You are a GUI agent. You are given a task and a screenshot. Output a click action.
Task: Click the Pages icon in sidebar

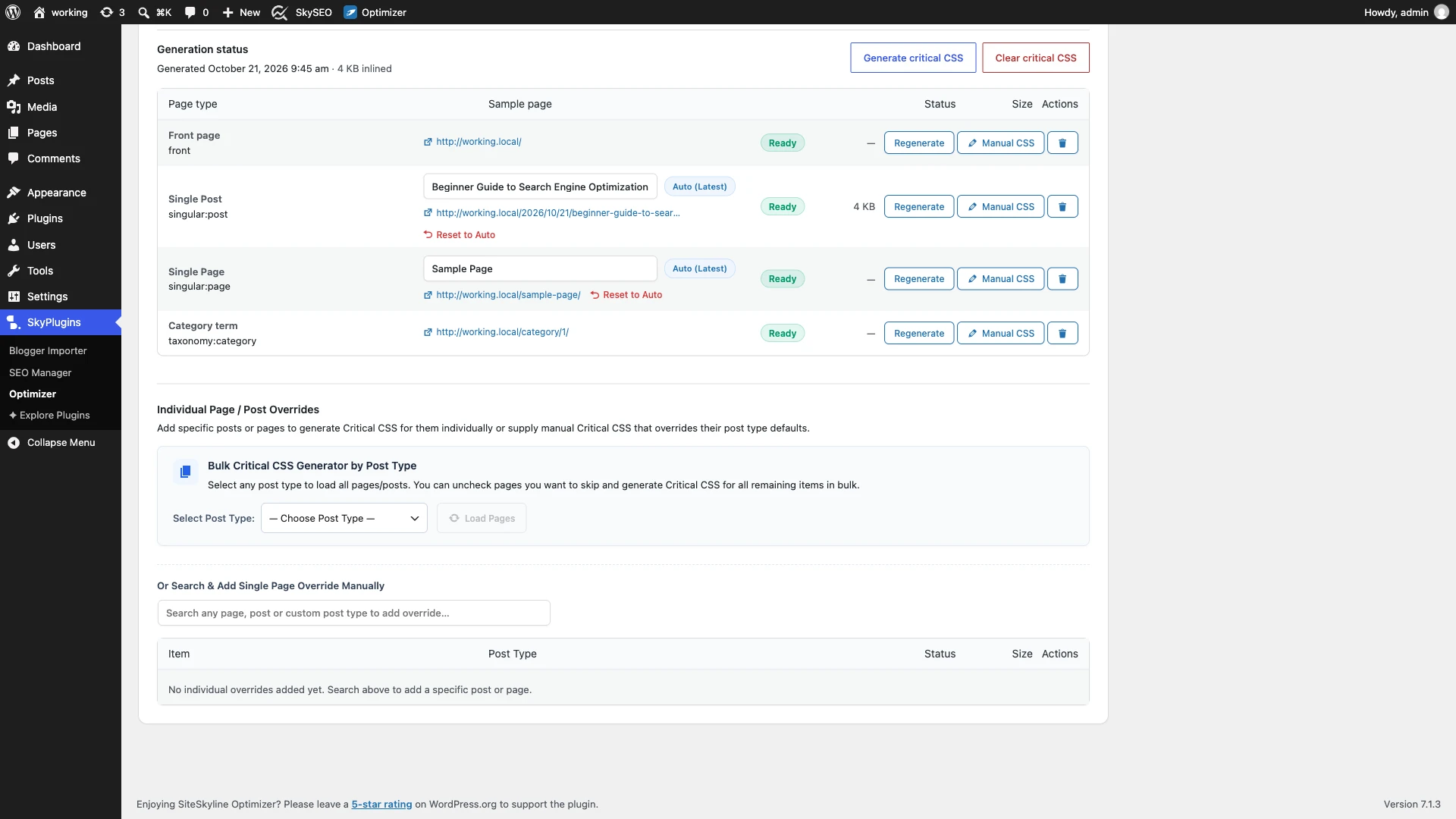14,133
